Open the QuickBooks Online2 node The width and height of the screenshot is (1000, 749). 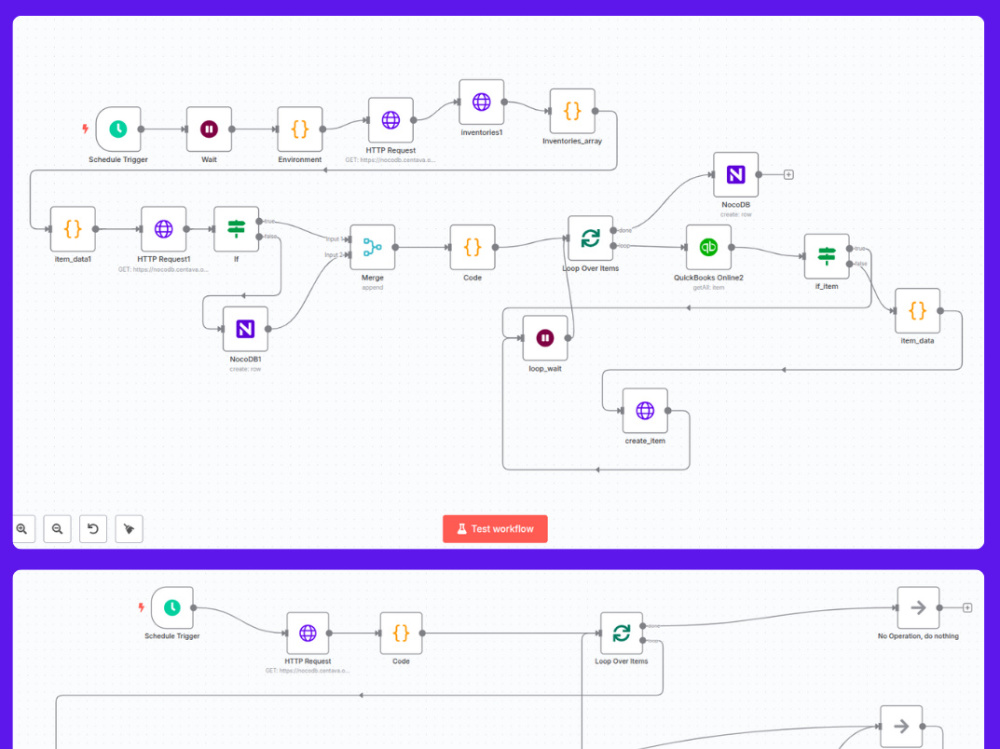tap(709, 247)
